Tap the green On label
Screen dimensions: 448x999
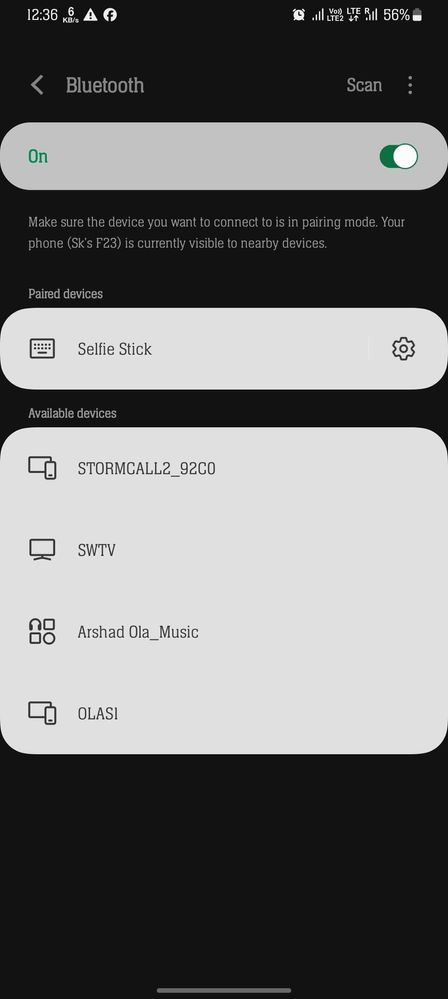click(38, 156)
